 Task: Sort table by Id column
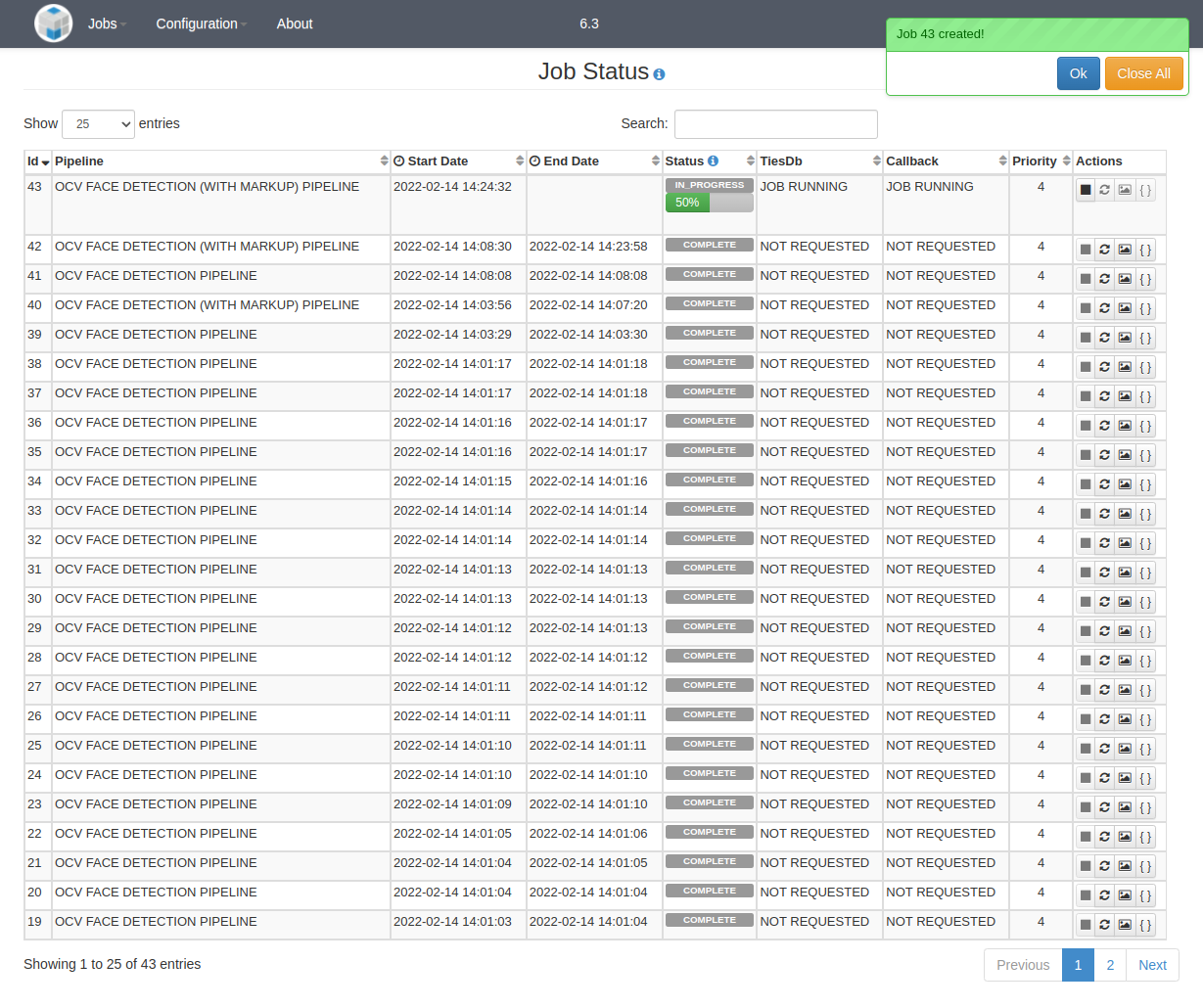pos(38,161)
